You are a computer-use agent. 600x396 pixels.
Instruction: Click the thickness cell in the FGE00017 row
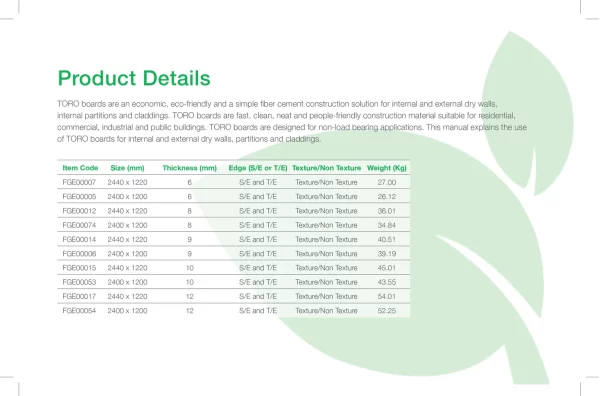(189, 296)
